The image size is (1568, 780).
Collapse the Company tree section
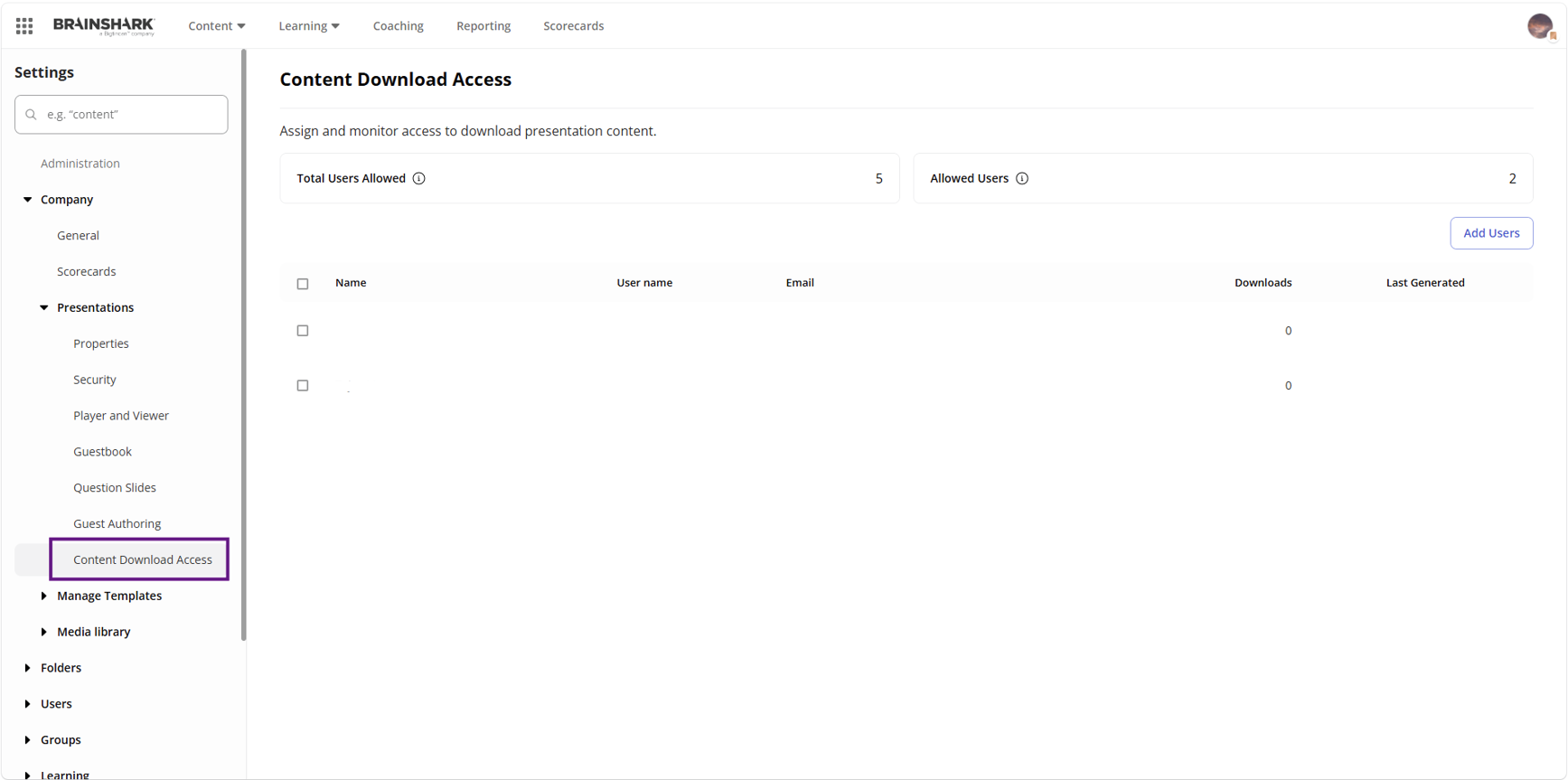click(x=28, y=200)
